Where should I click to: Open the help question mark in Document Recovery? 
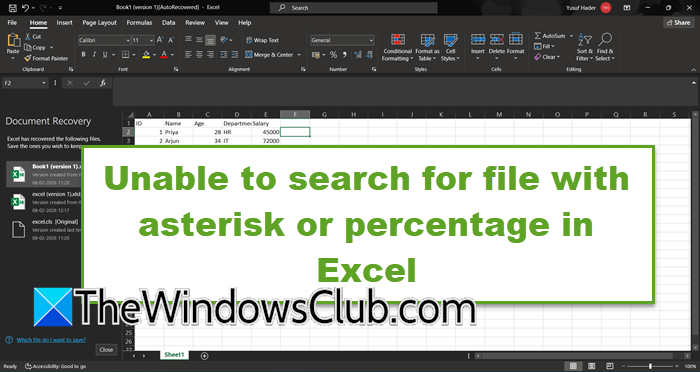9,340
